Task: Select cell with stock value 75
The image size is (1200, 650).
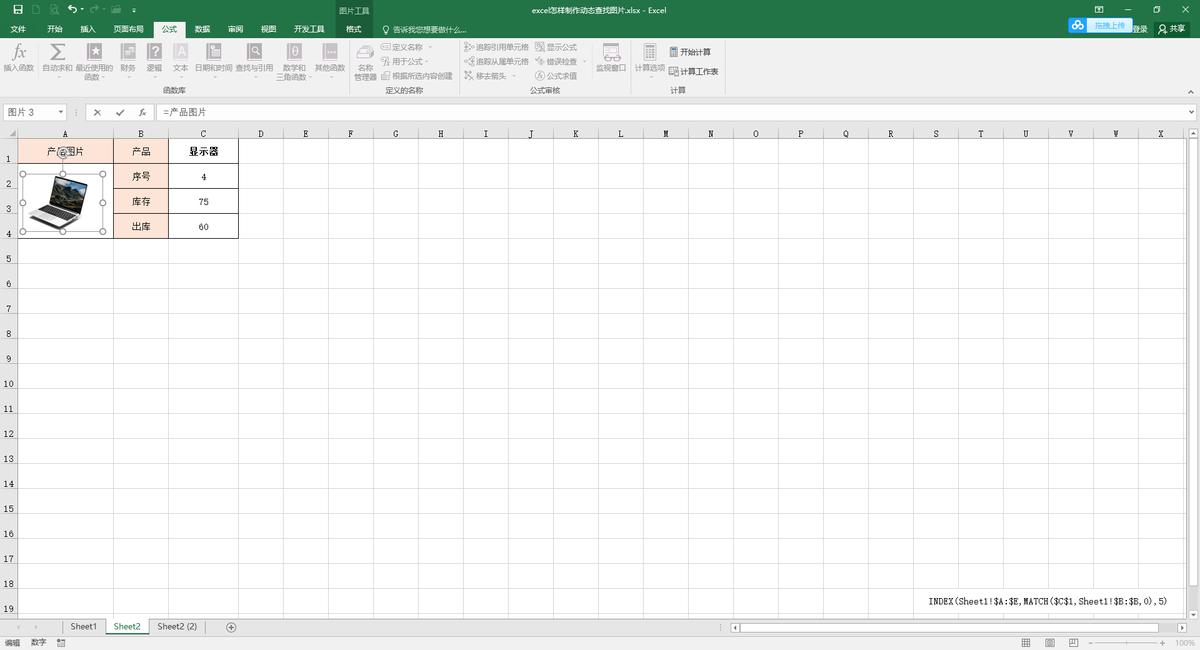Action: pos(203,202)
